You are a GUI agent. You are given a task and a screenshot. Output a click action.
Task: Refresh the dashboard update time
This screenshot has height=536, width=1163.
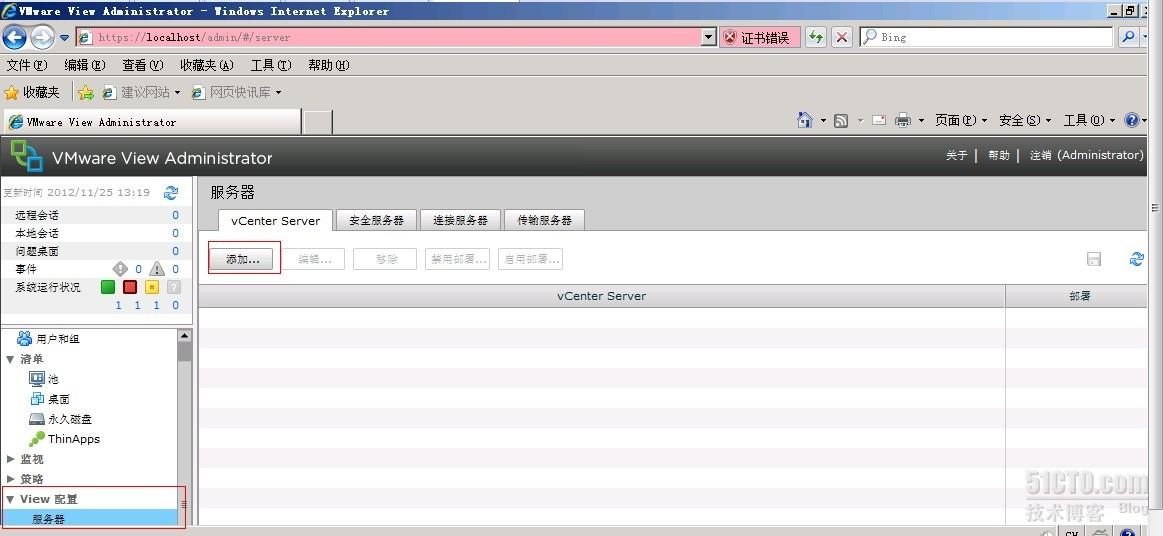(x=171, y=193)
